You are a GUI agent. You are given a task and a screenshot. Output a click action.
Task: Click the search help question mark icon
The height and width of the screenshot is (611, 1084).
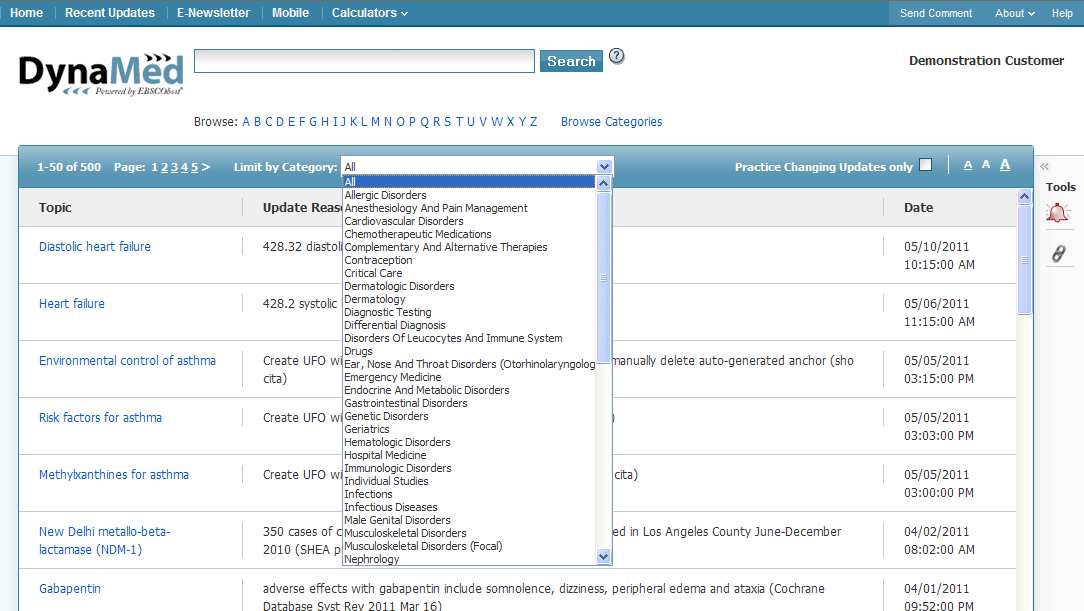point(617,56)
